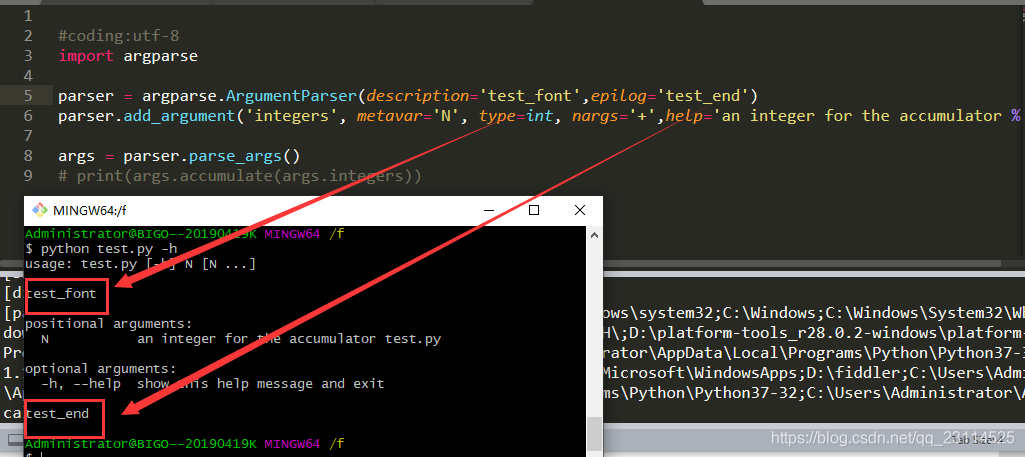The height and width of the screenshot is (457, 1025).
Task: Click the Git Bash icon in MINGW64 title bar
Action: (x=40, y=211)
